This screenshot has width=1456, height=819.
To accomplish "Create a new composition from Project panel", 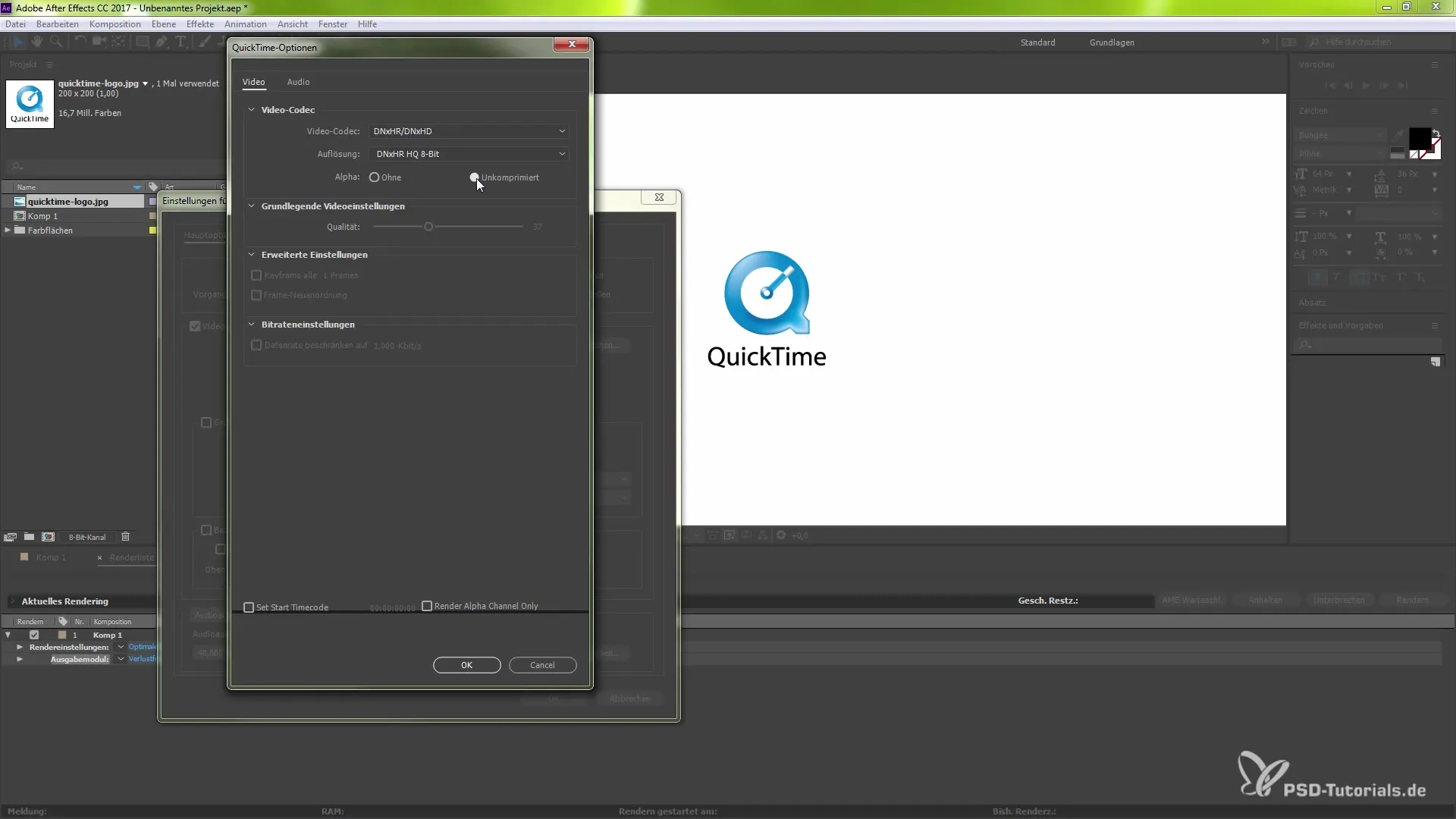I will click(x=49, y=537).
